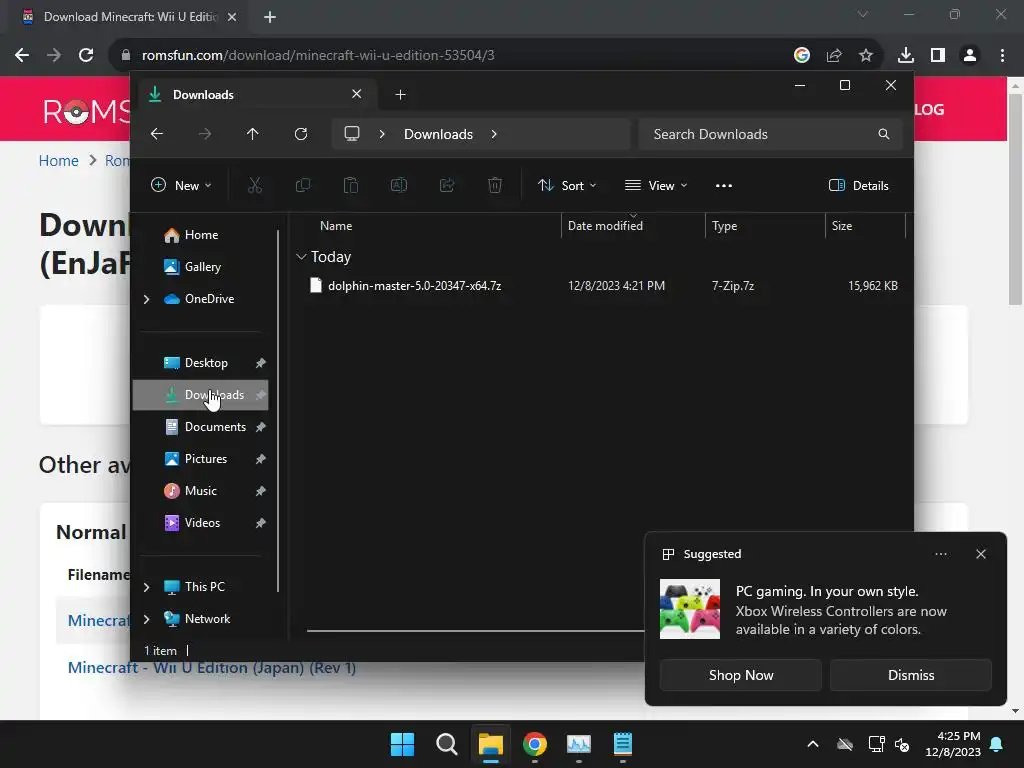Toggle Chrome side panel
Viewport: 1024px width, 768px height.
[x=938, y=55]
